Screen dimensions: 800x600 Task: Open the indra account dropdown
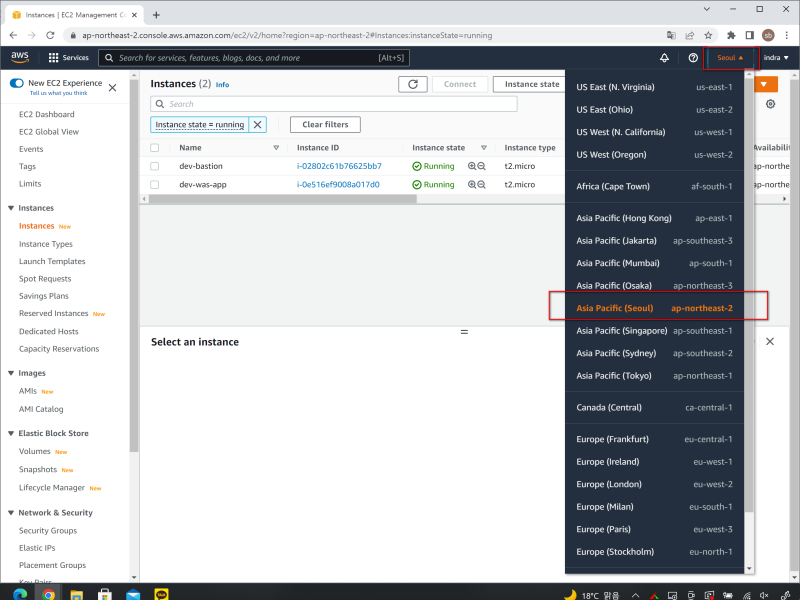[x=778, y=57]
